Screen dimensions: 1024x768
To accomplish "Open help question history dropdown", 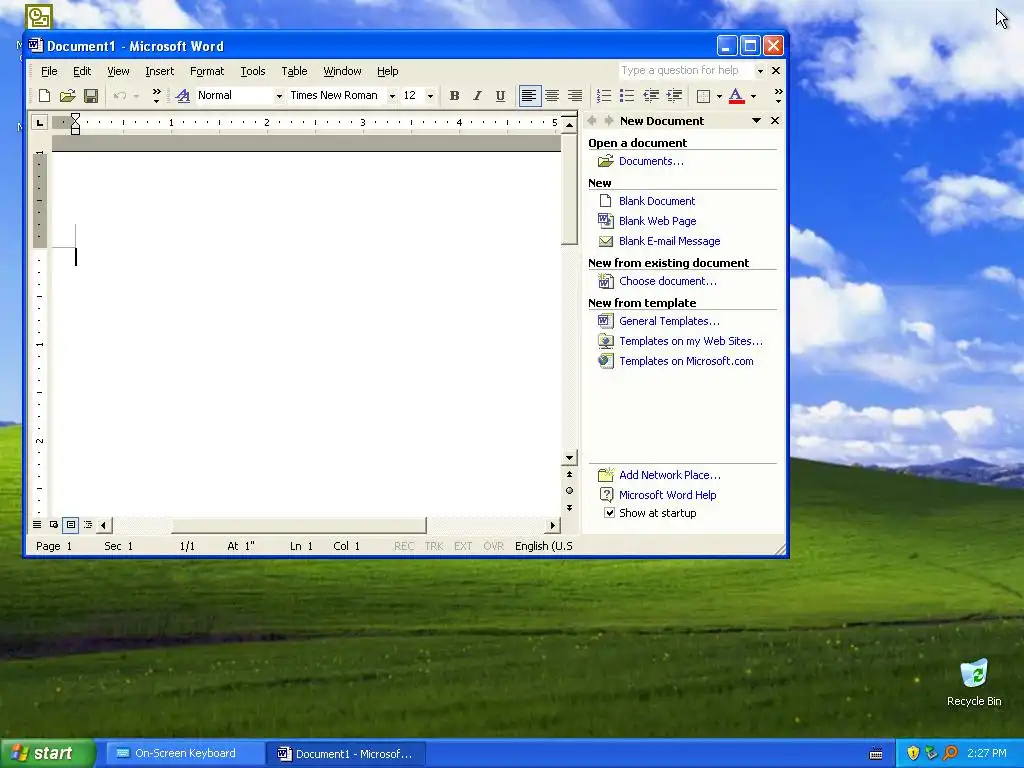I will 760,71.
